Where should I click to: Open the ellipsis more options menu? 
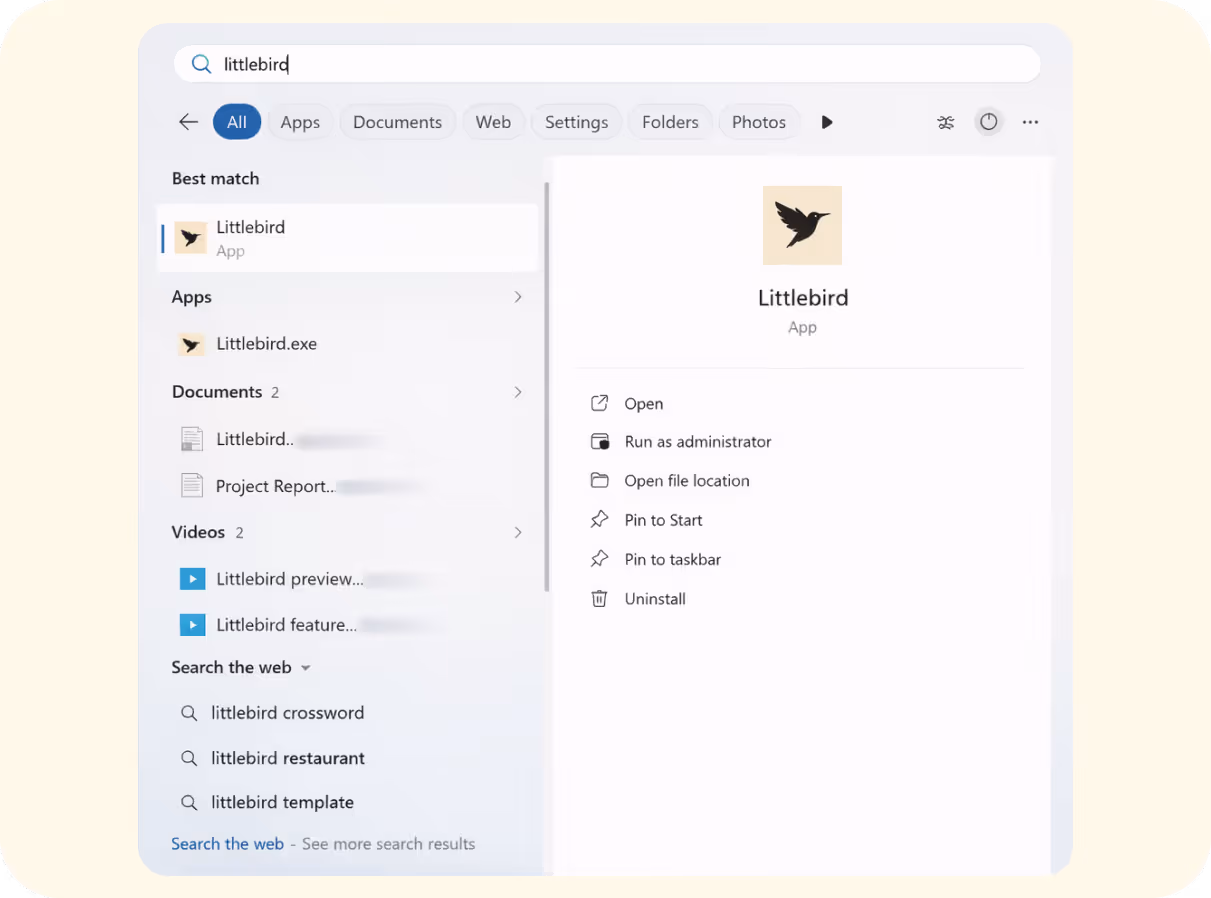[x=1030, y=121]
